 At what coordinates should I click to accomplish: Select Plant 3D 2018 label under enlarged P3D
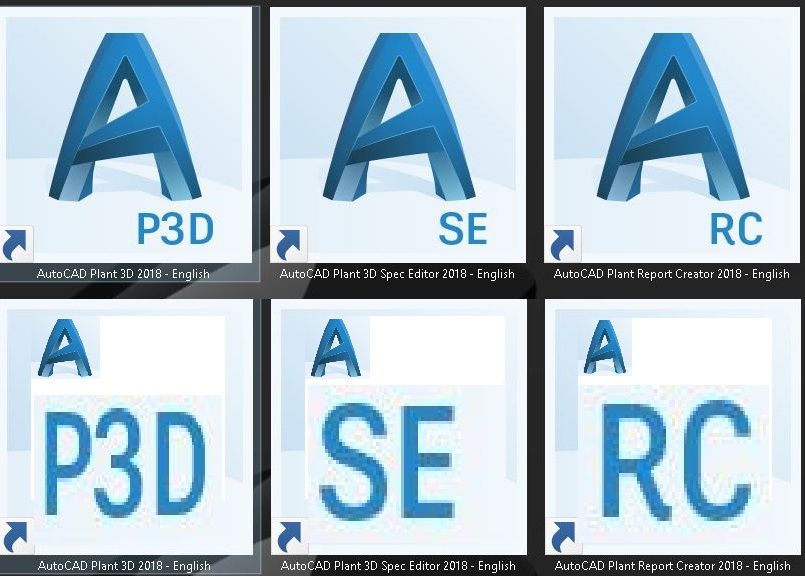(124, 566)
